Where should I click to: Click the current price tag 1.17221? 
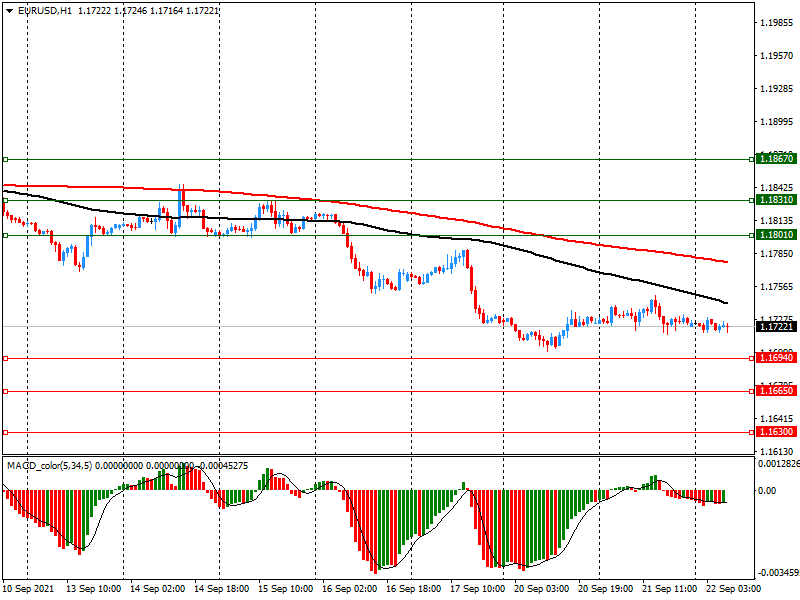(x=776, y=327)
